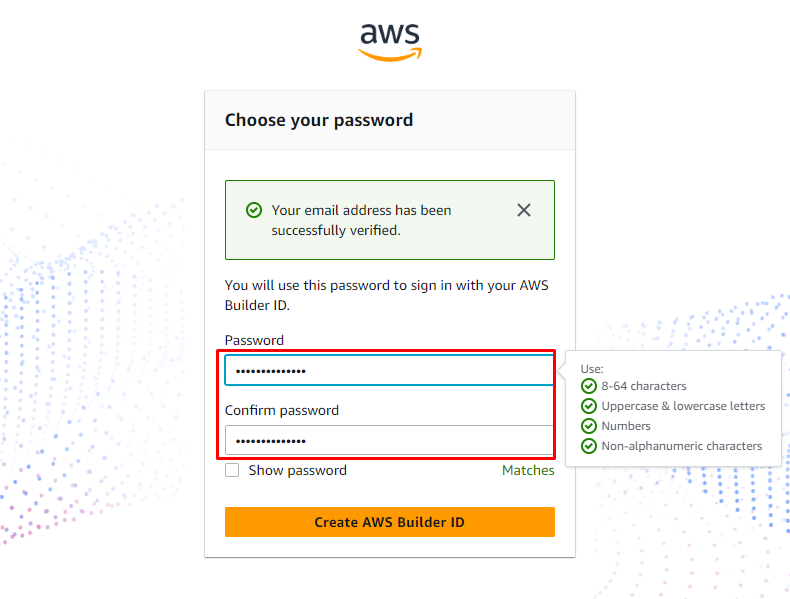This screenshot has height=599, width=790.
Task: Enable the Show password checkbox
Action: [x=232, y=470]
